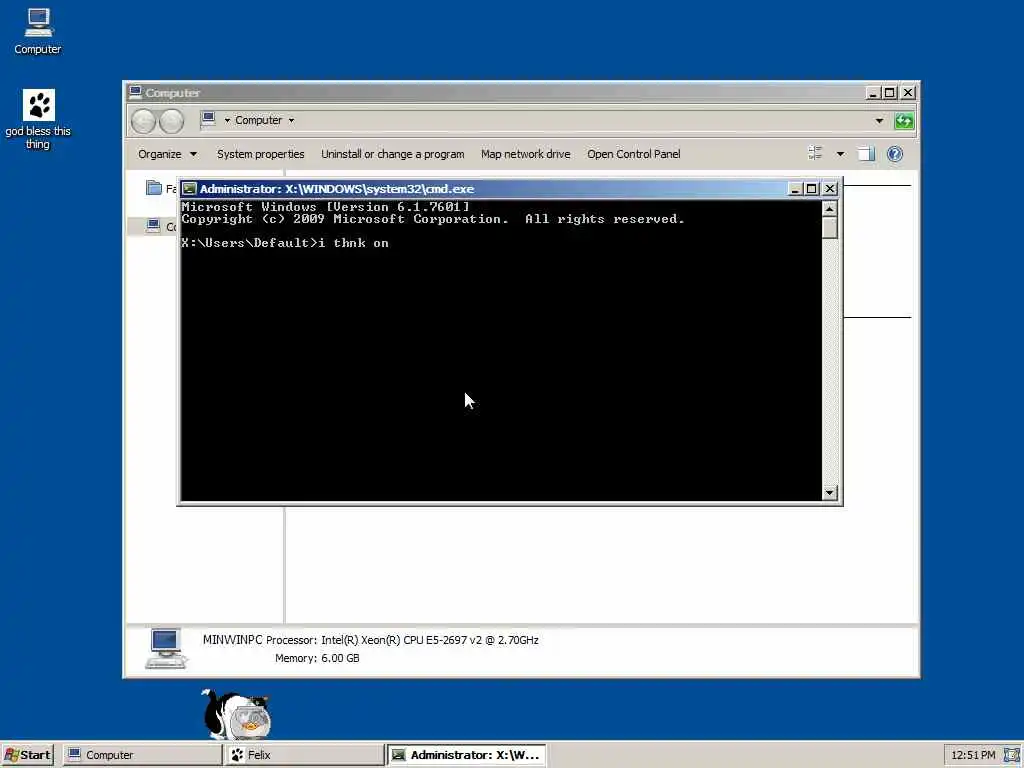
Task: Click the cmd scrollbar down arrow
Action: coord(829,493)
